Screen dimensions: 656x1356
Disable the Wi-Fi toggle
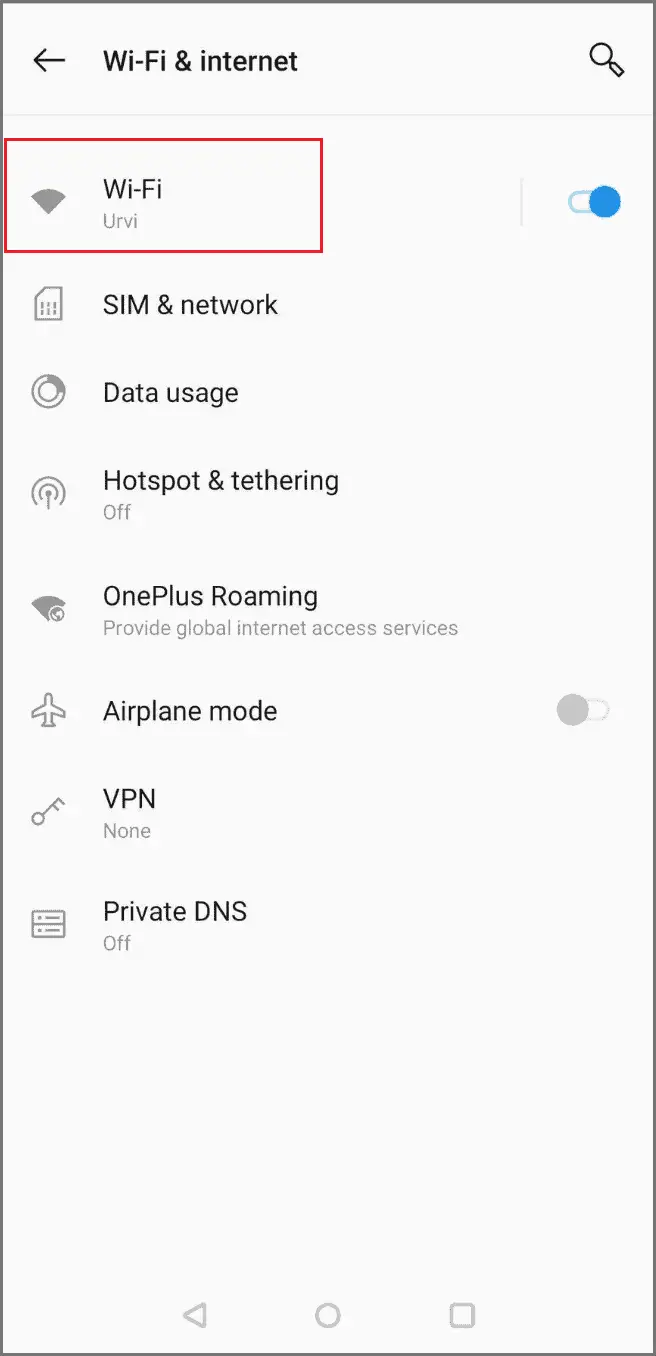click(594, 201)
